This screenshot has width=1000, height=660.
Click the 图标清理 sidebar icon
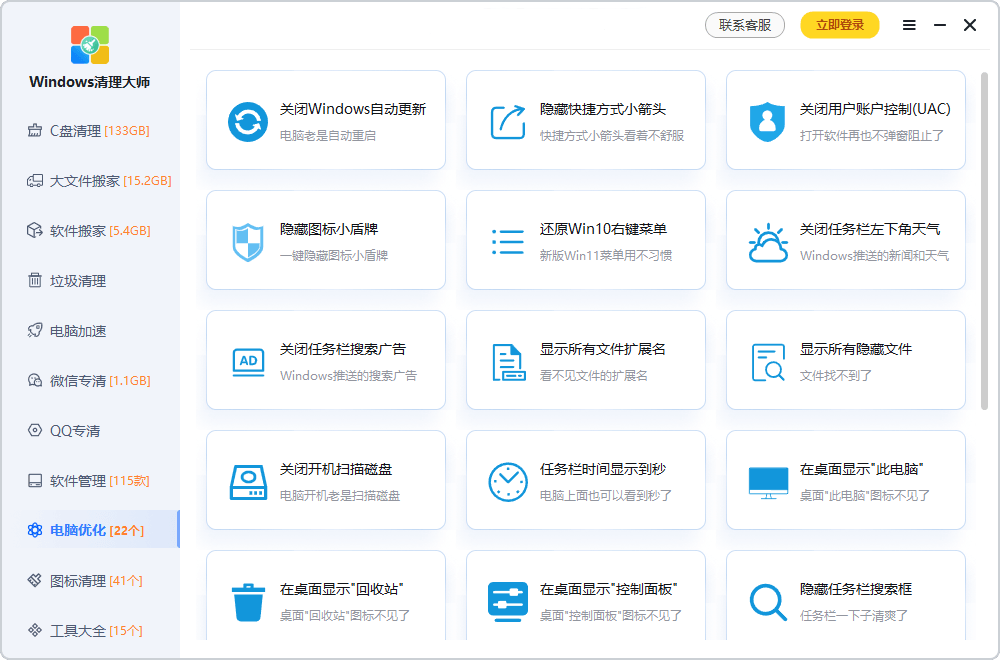click(35, 580)
